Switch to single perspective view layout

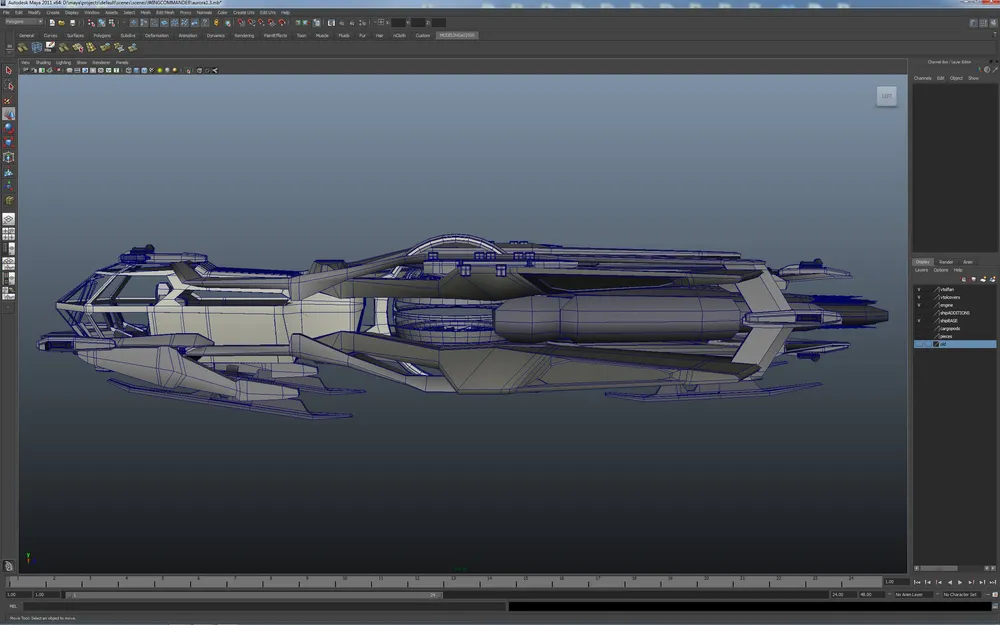coord(8,218)
